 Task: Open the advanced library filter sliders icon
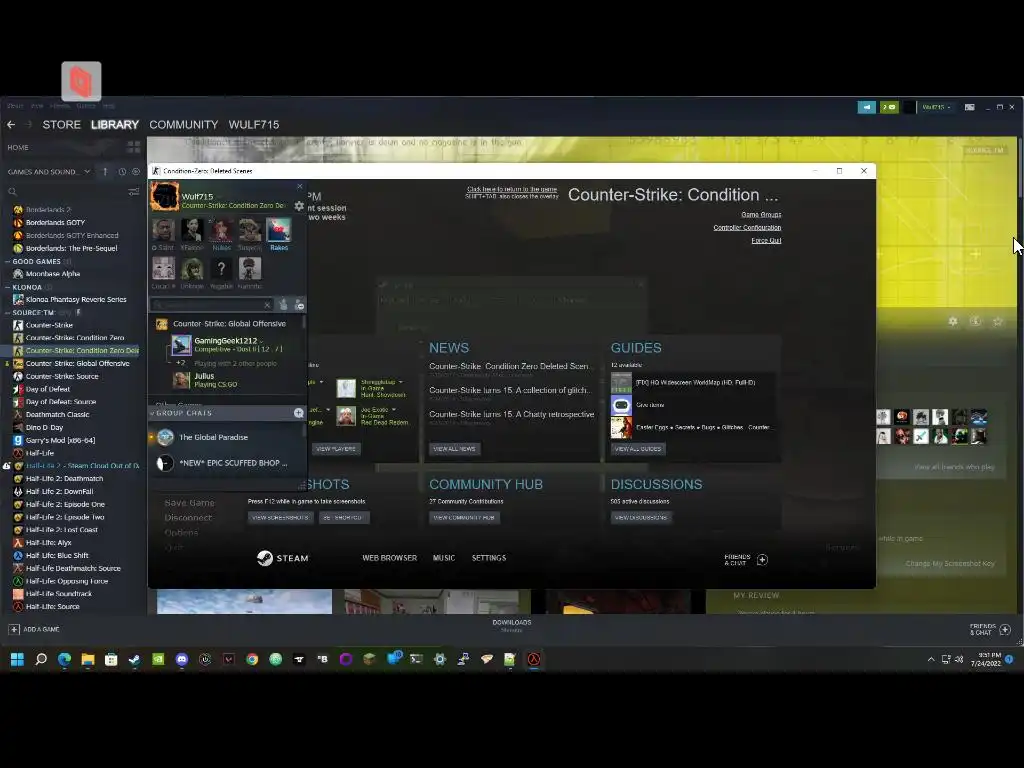click(133, 191)
